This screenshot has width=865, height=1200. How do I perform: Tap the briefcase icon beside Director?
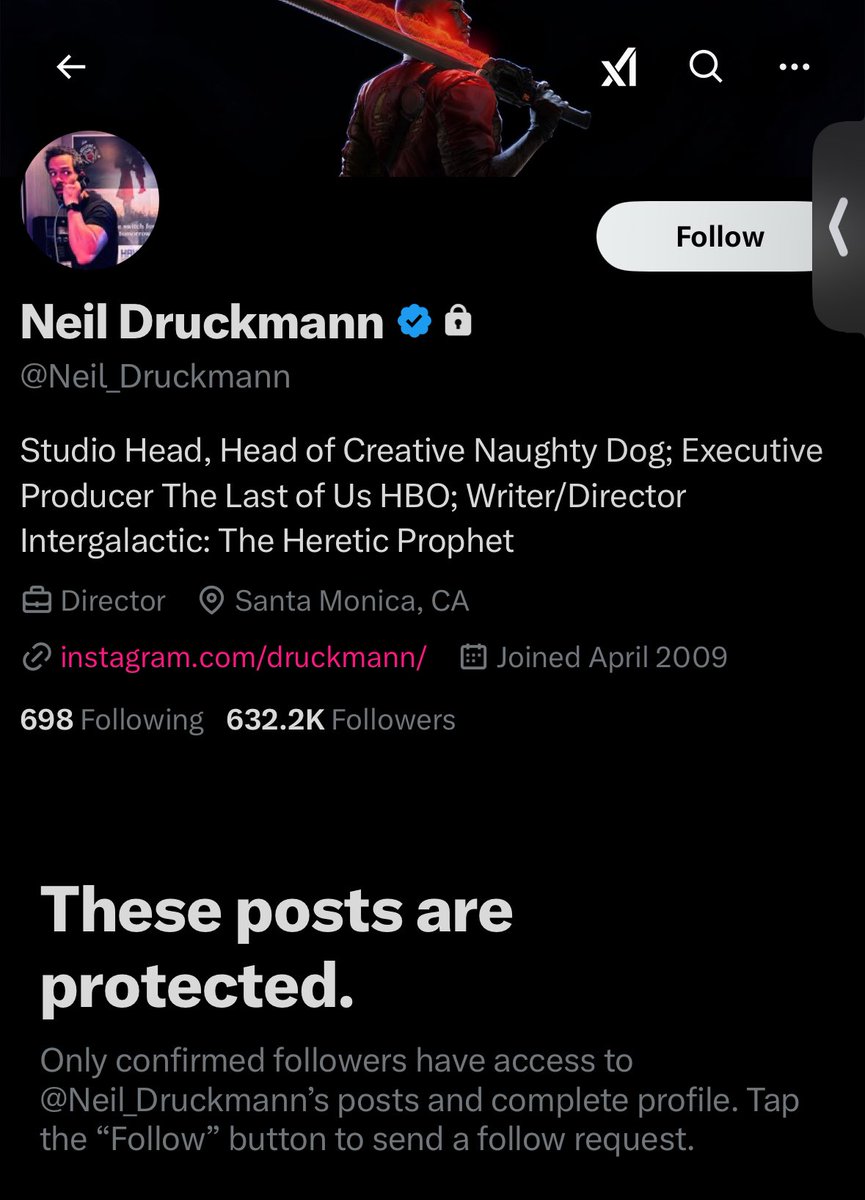click(x=37, y=601)
